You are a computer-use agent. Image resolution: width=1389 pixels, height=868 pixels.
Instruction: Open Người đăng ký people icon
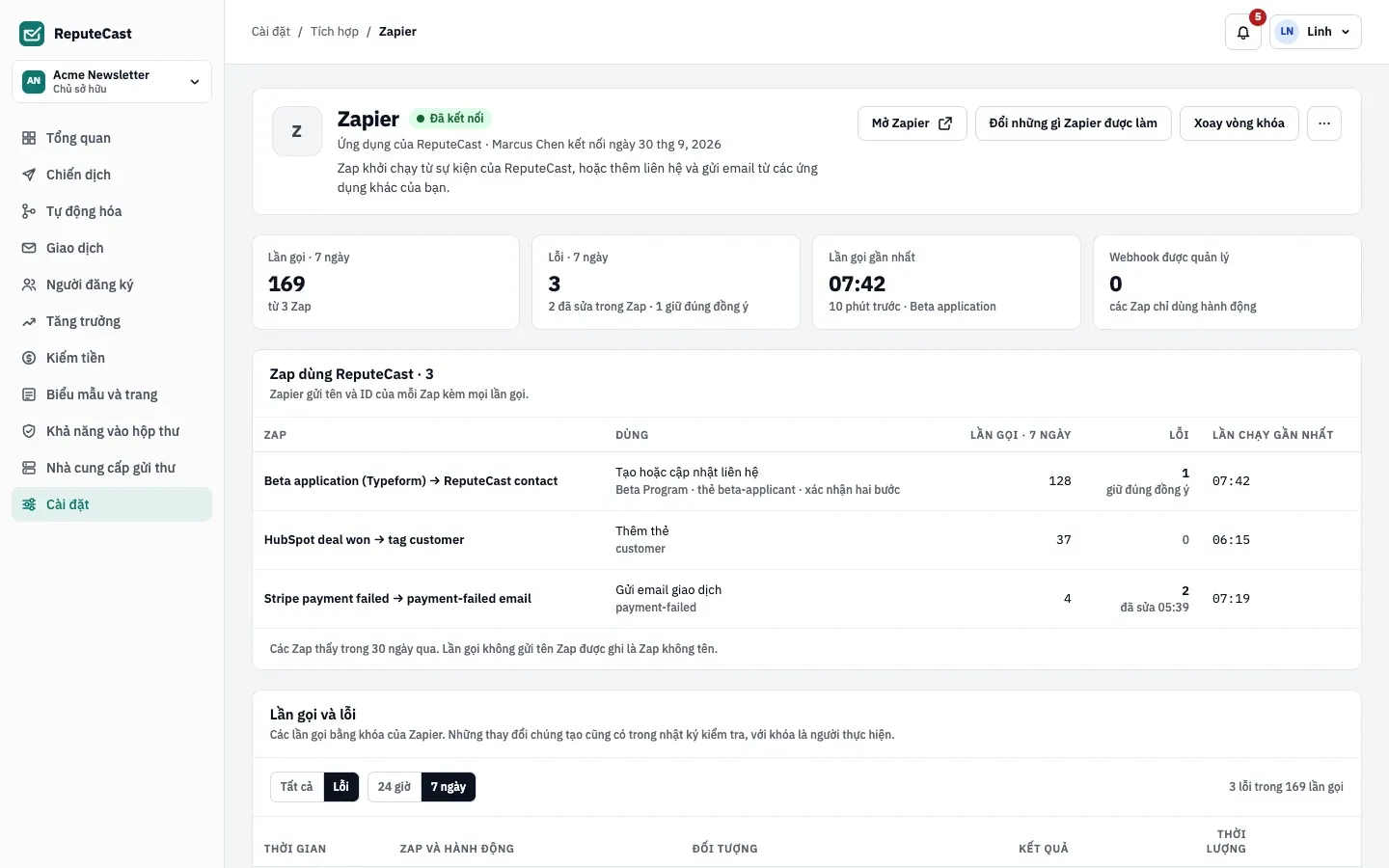(29, 285)
